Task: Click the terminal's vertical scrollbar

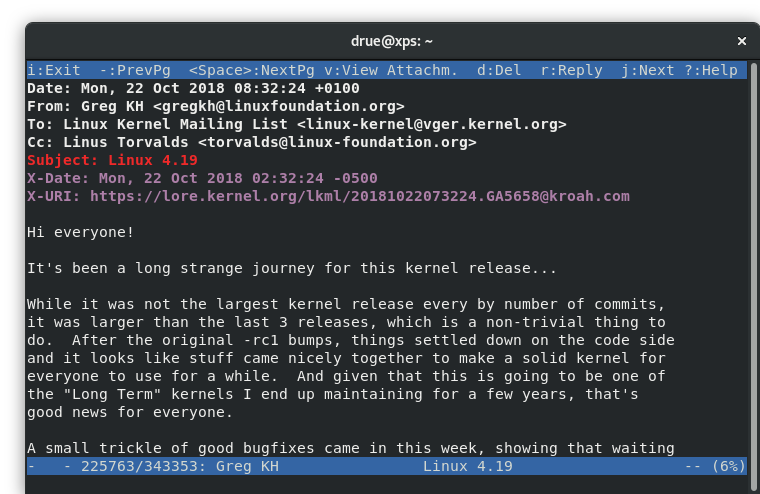Action: click(753, 277)
